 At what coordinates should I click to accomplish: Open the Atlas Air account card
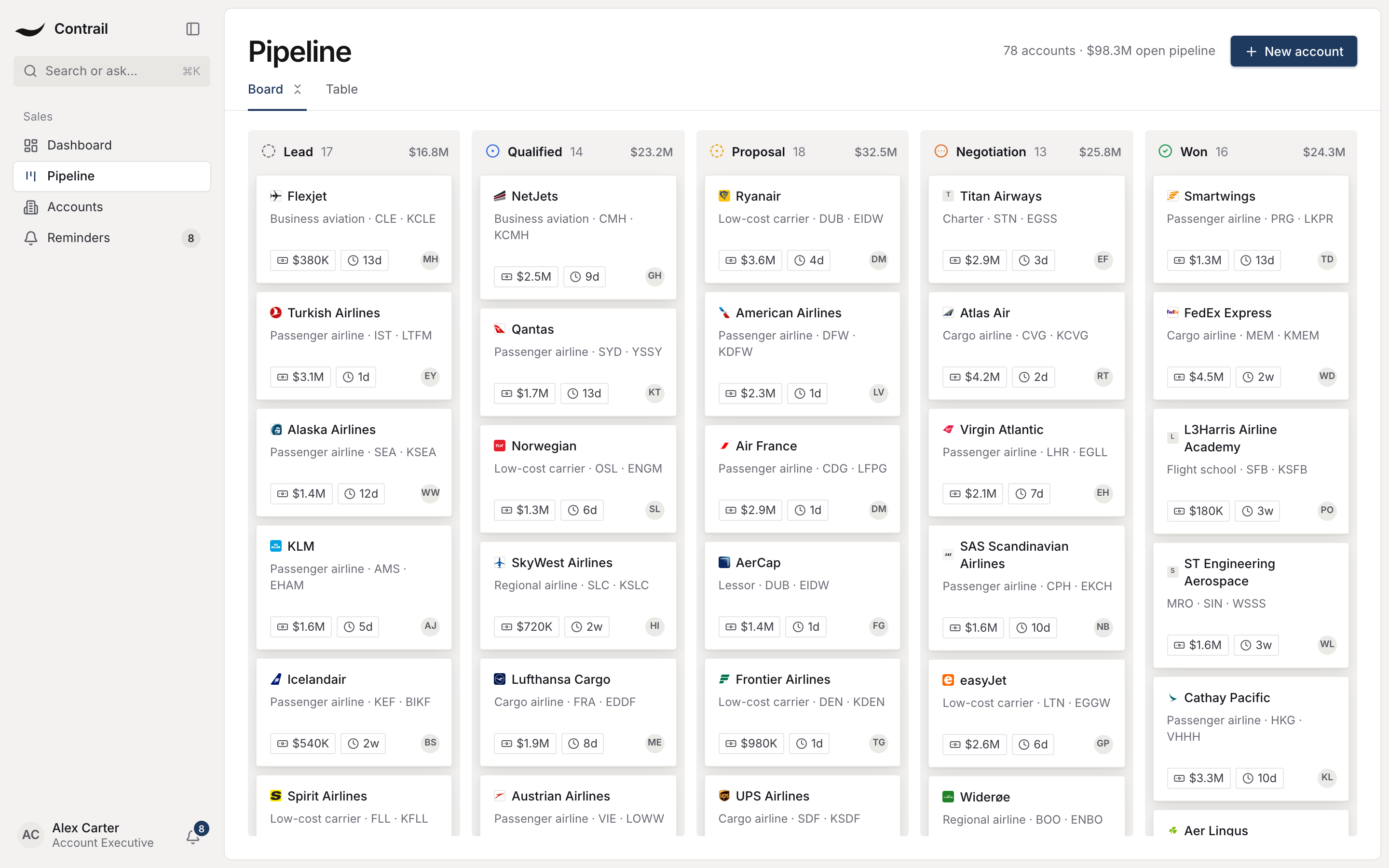click(1026, 346)
